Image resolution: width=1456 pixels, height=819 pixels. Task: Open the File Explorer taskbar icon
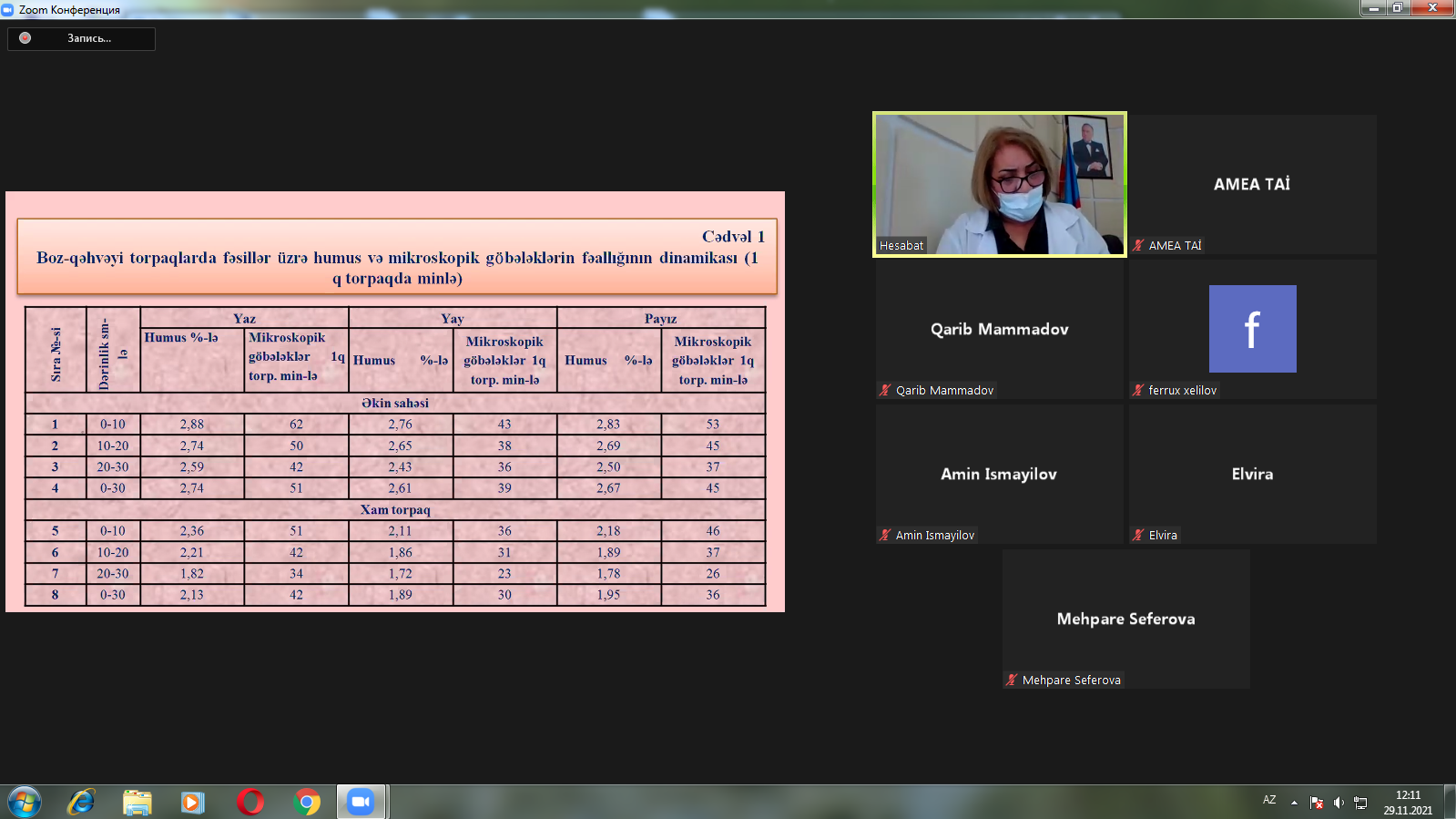coord(137,802)
